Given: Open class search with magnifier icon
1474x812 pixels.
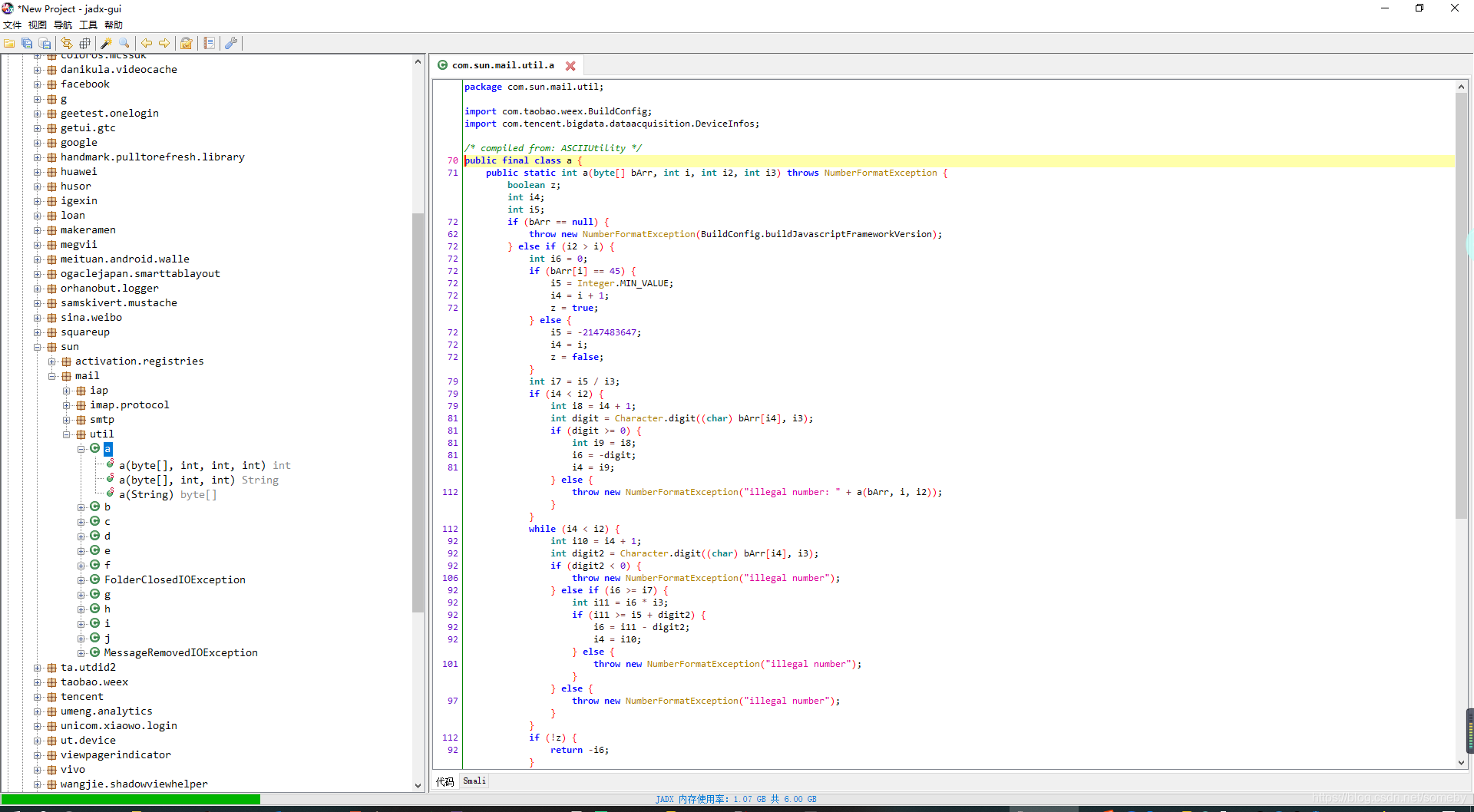Looking at the screenshot, I should pos(124,44).
